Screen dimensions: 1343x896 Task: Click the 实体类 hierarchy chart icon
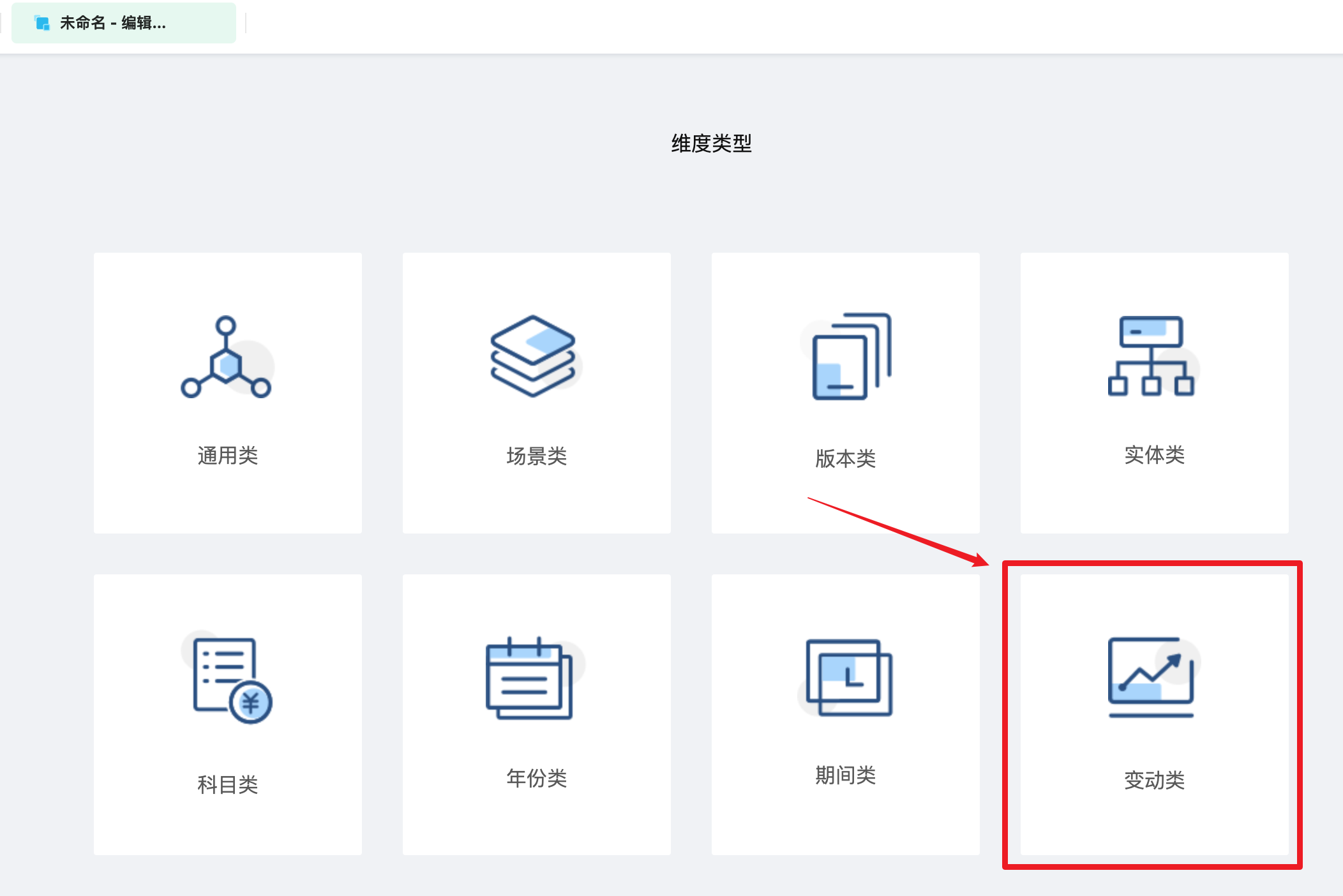(1152, 356)
